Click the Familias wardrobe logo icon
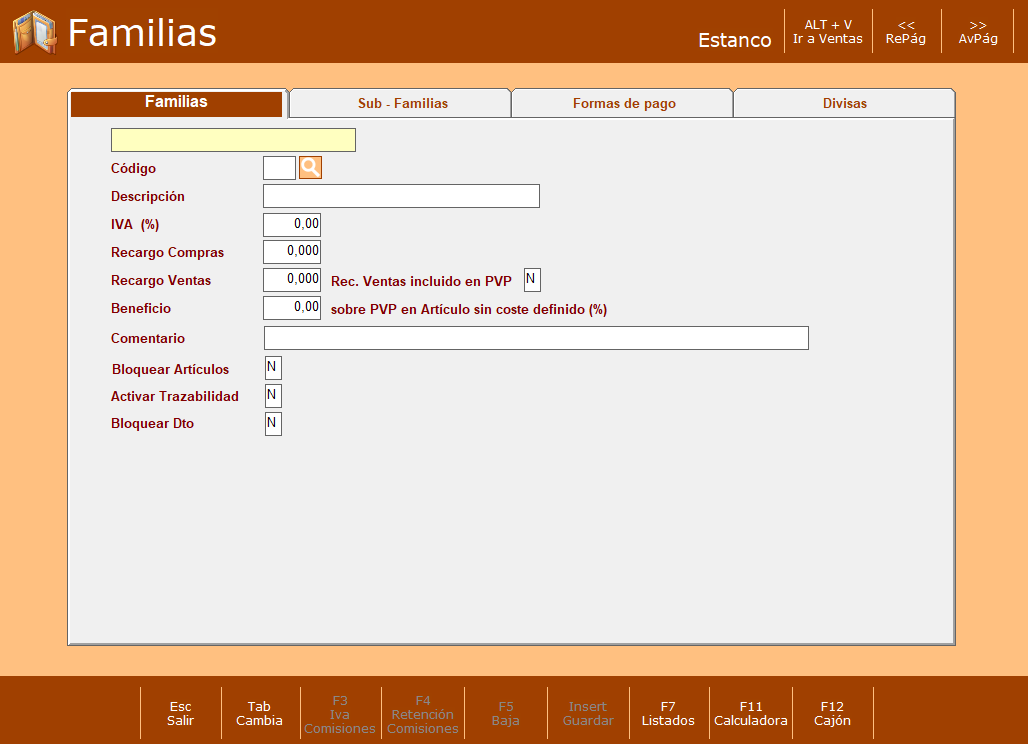This screenshot has height=744, width=1028. coord(35,32)
